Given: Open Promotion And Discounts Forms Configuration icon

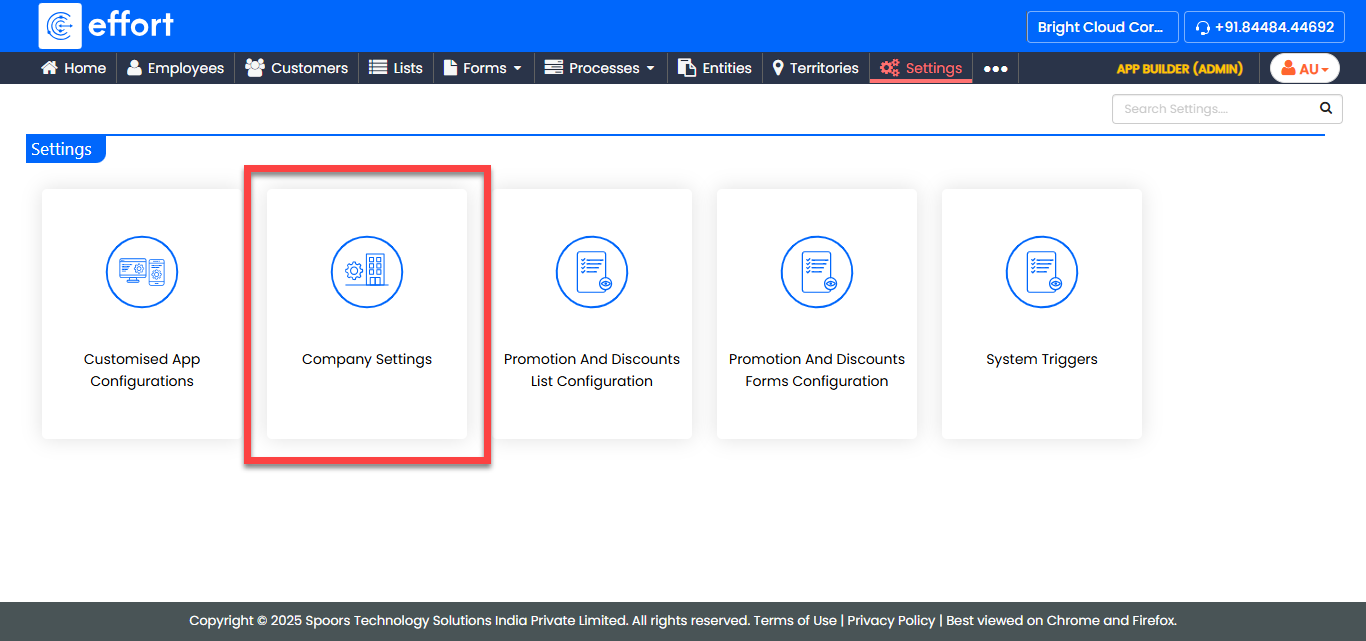Looking at the screenshot, I should pyautogui.click(x=817, y=272).
